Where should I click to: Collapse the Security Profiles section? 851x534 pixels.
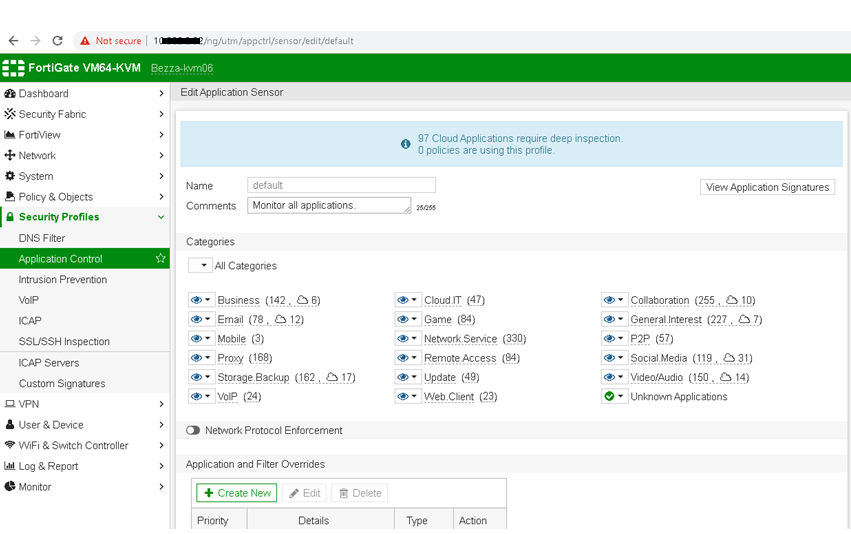[x=161, y=217]
